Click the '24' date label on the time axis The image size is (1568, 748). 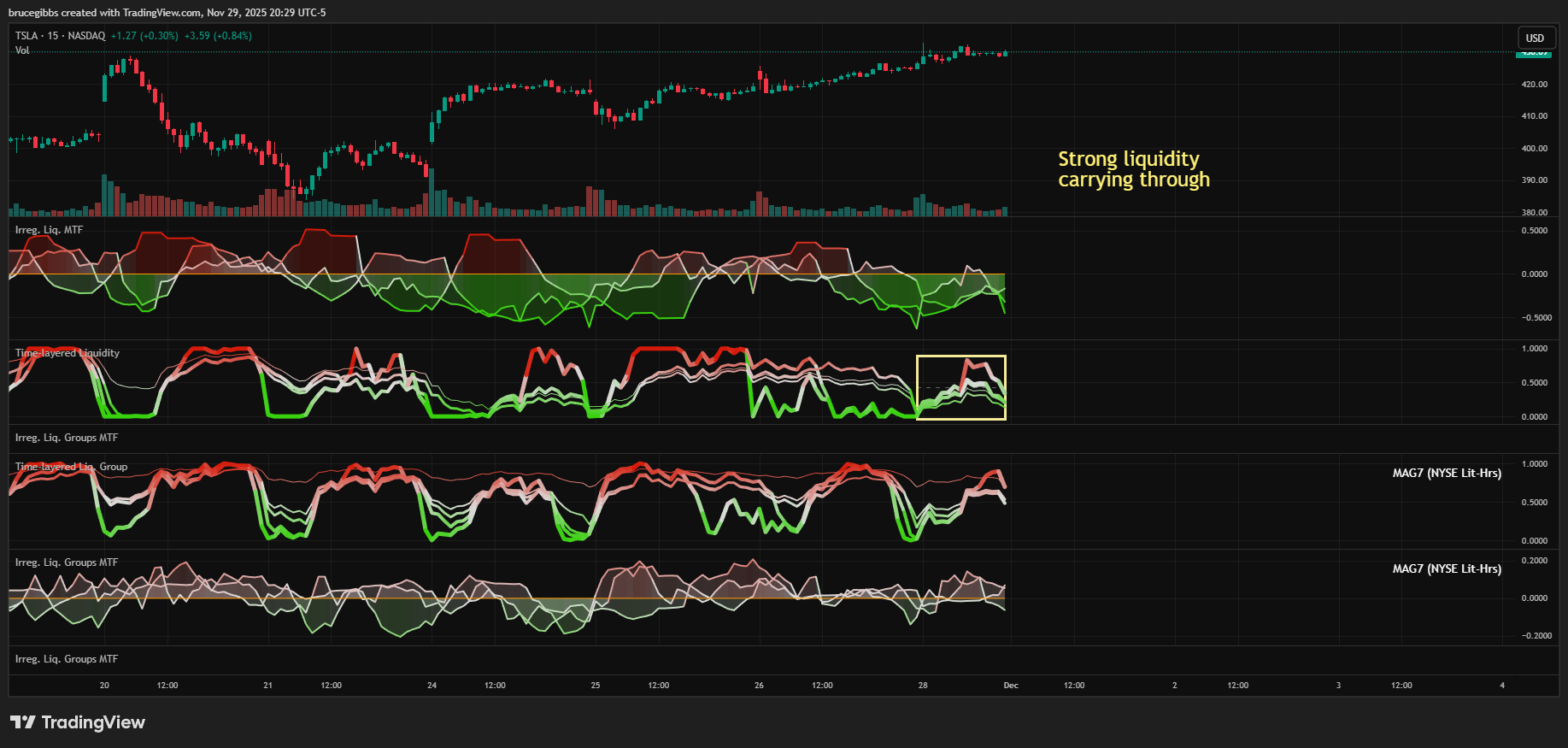(x=432, y=686)
